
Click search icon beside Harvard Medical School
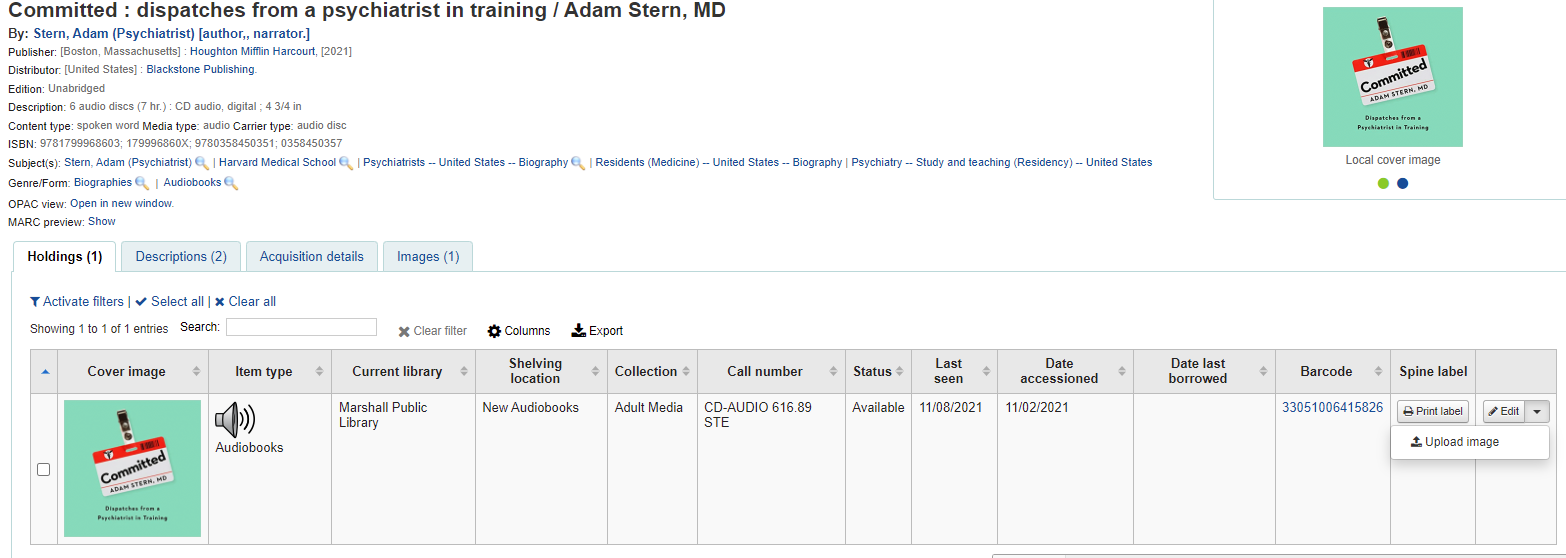click(x=346, y=163)
